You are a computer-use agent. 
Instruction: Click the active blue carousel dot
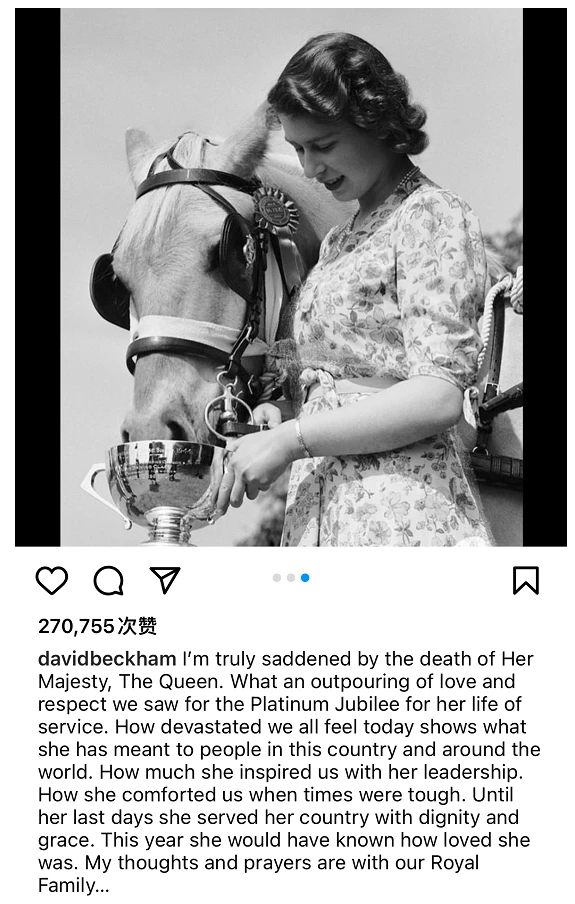tap(305, 578)
